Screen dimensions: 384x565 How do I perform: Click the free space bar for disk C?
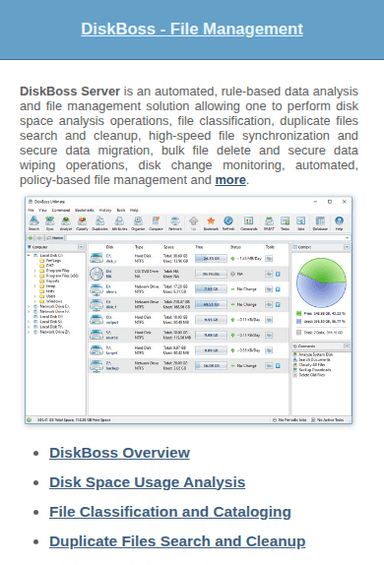[211, 258]
